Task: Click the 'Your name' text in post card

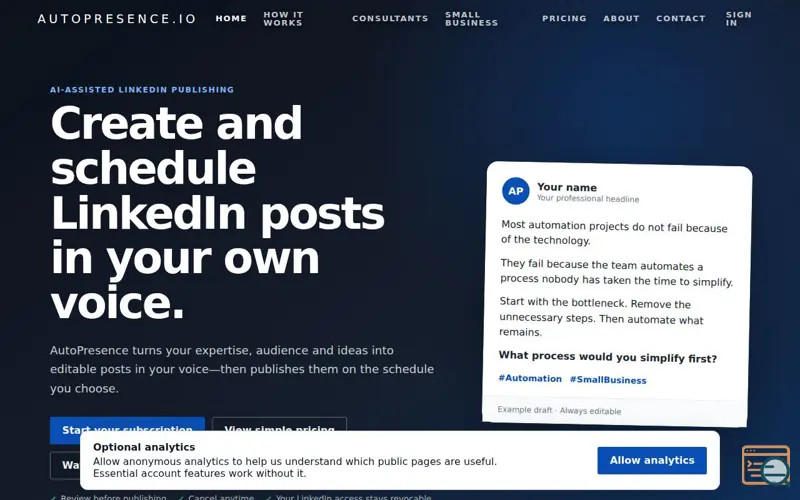Action: pos(566,187)
